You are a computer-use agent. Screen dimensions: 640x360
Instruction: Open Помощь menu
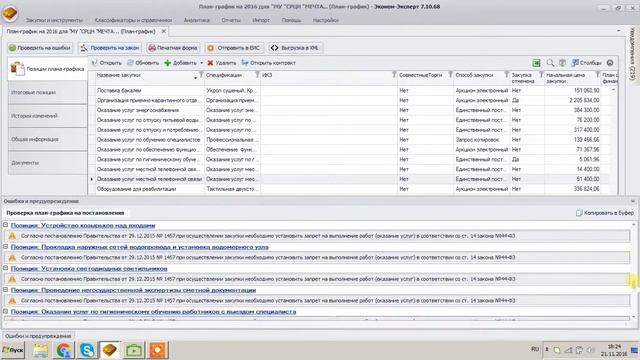(291, 20)
